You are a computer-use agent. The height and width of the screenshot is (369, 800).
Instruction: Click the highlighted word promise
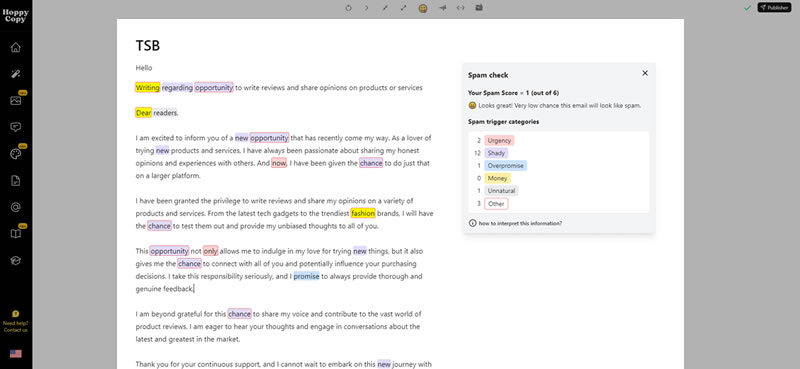pyautogui.click(x=306, y=276)
